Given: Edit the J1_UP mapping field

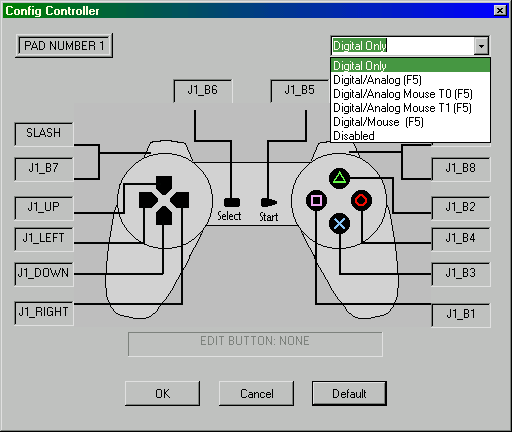Looking at the screenshot, I should coord(44,208).
